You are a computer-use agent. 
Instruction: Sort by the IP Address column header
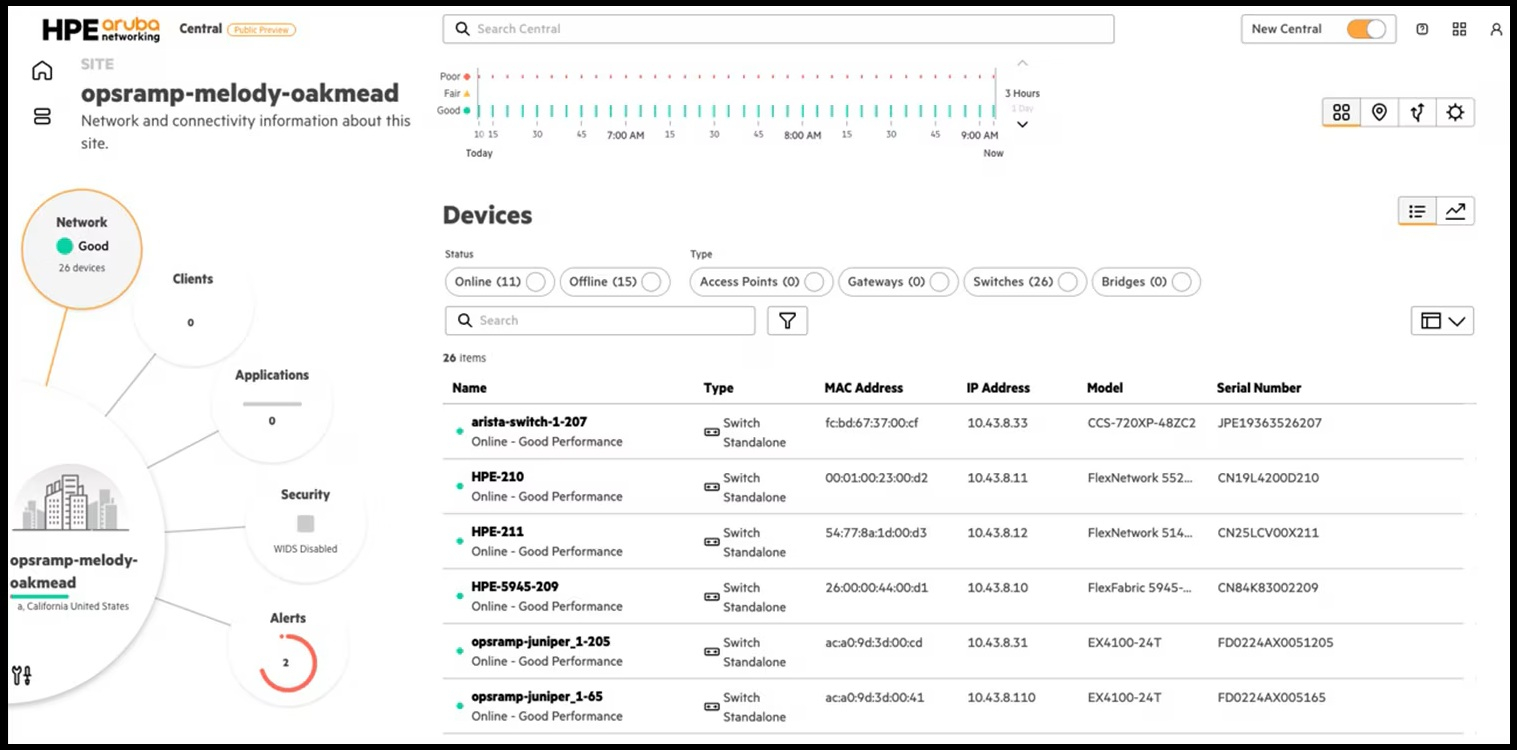(998, 388)
